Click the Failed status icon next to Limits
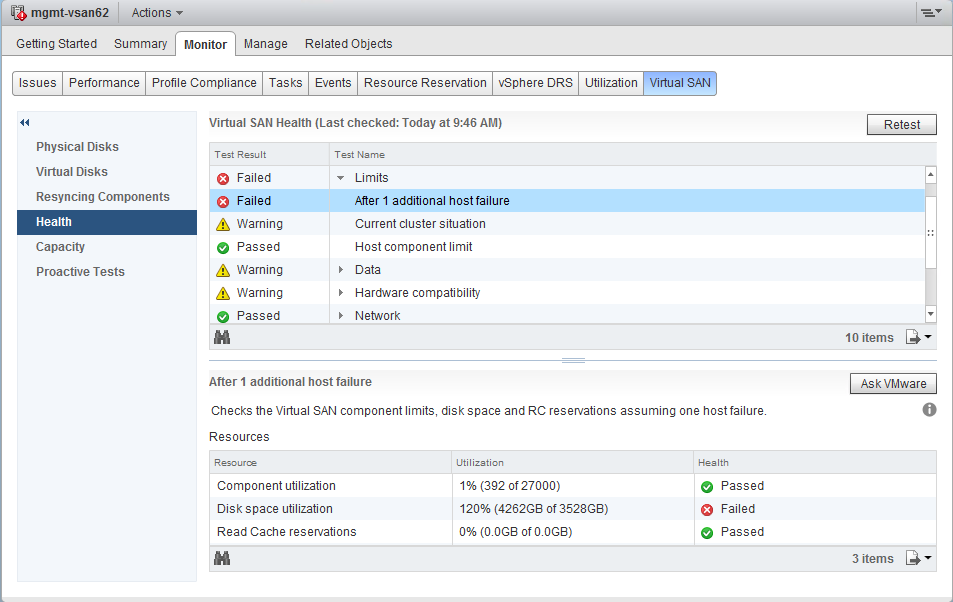 tap(222, 178)
